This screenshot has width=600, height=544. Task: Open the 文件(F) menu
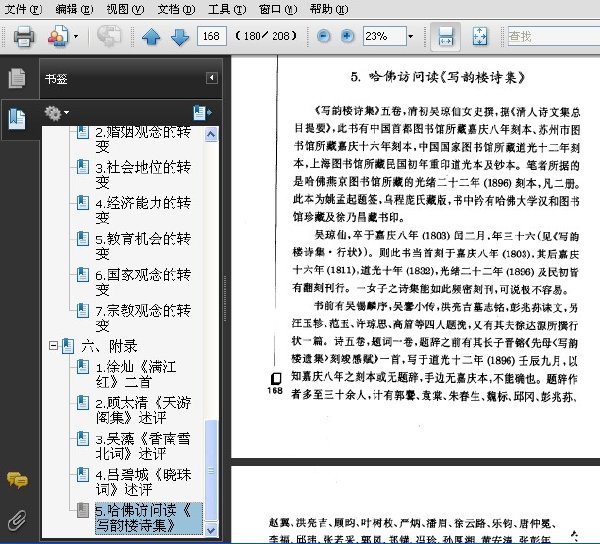(23, 9)
